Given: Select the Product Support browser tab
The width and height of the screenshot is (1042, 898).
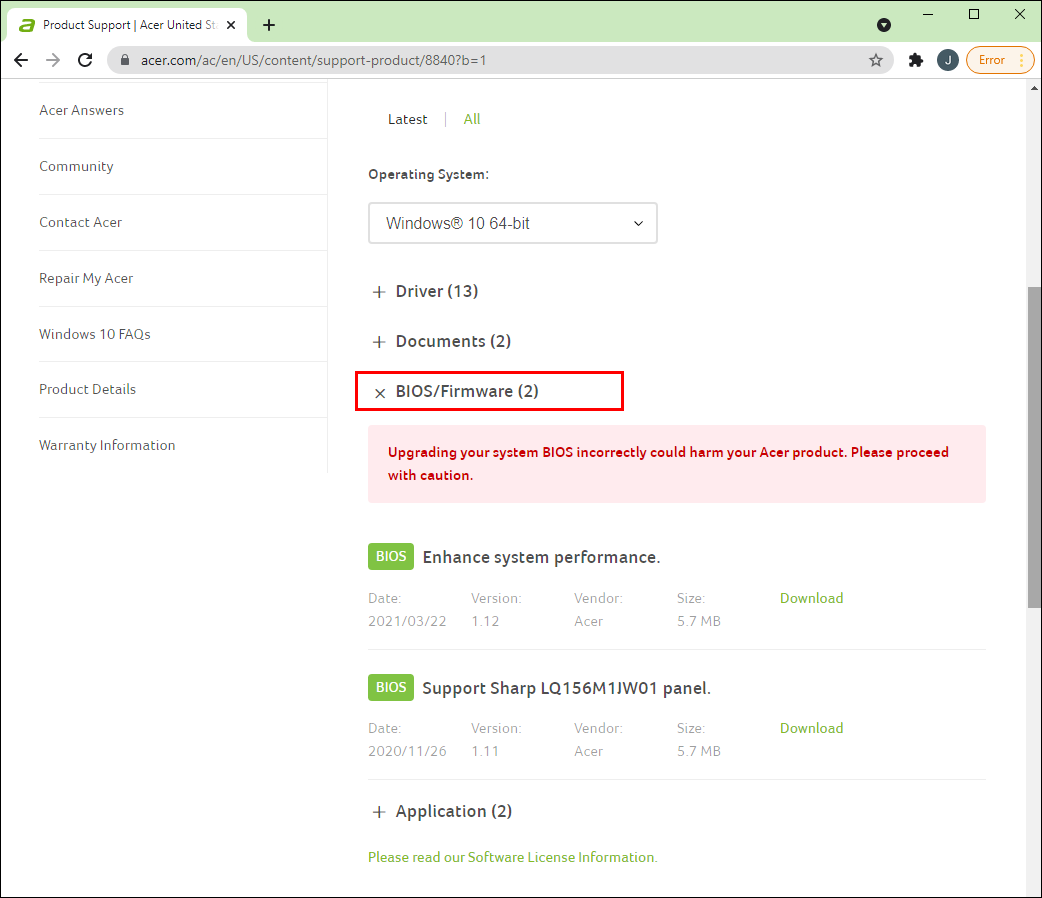Looking at the screenshot, I should click(128, 25).
